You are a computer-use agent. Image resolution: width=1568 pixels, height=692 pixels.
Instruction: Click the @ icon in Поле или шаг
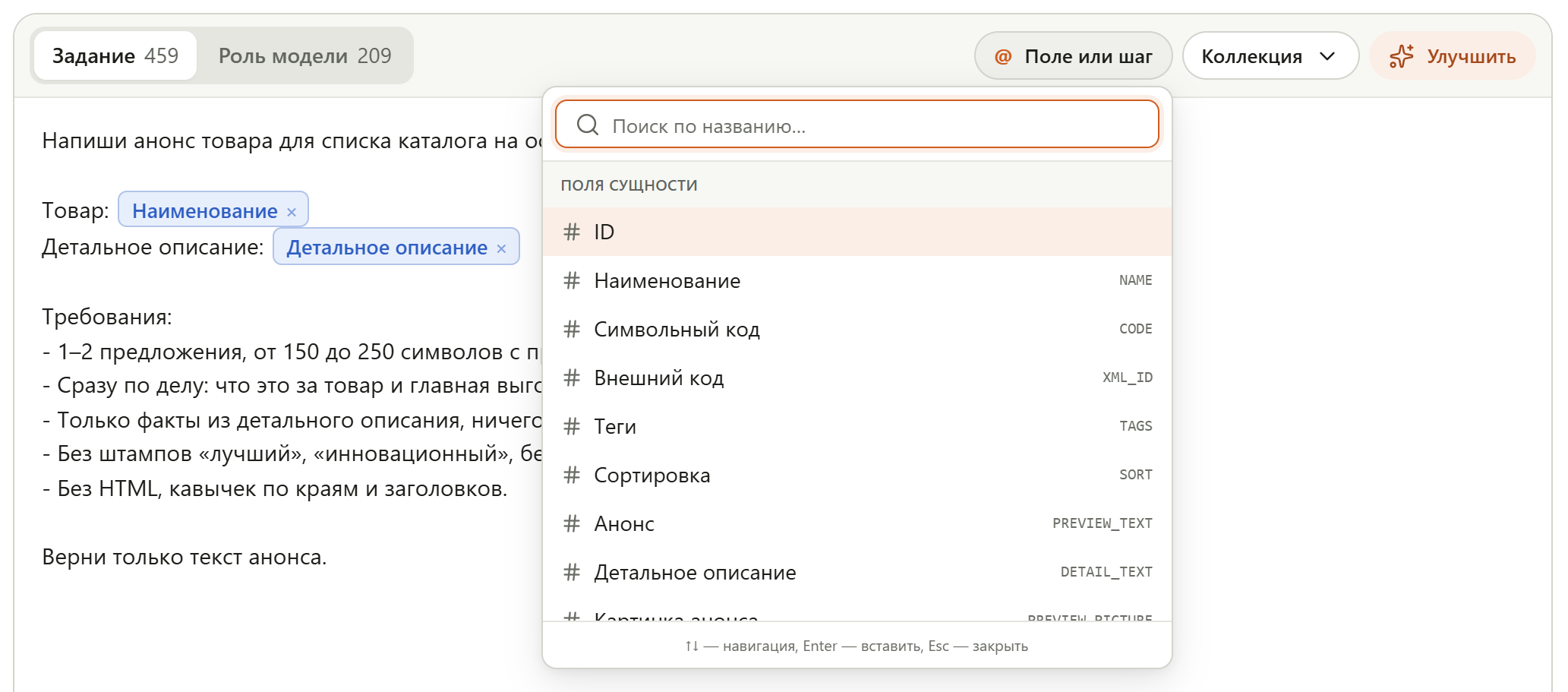pyautogui.click(x=1003, y=57)
